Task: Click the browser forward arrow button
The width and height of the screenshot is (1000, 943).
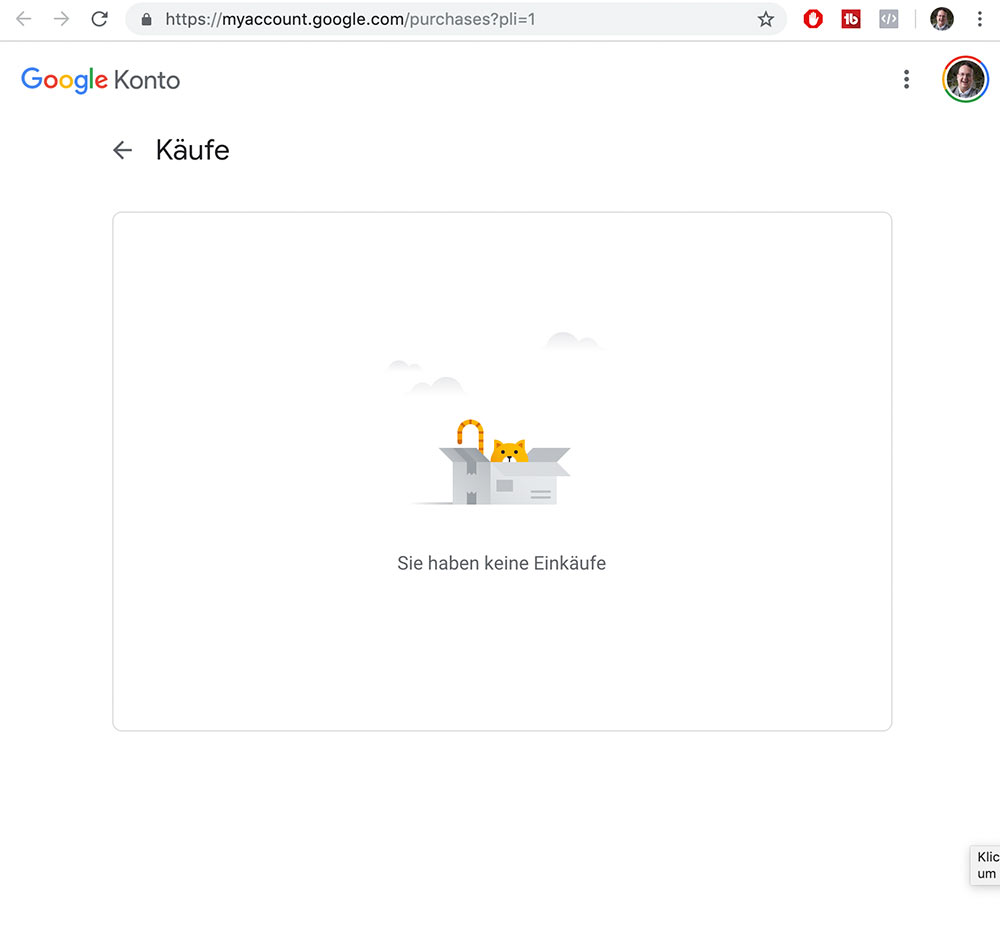Action: pos(62,19)
